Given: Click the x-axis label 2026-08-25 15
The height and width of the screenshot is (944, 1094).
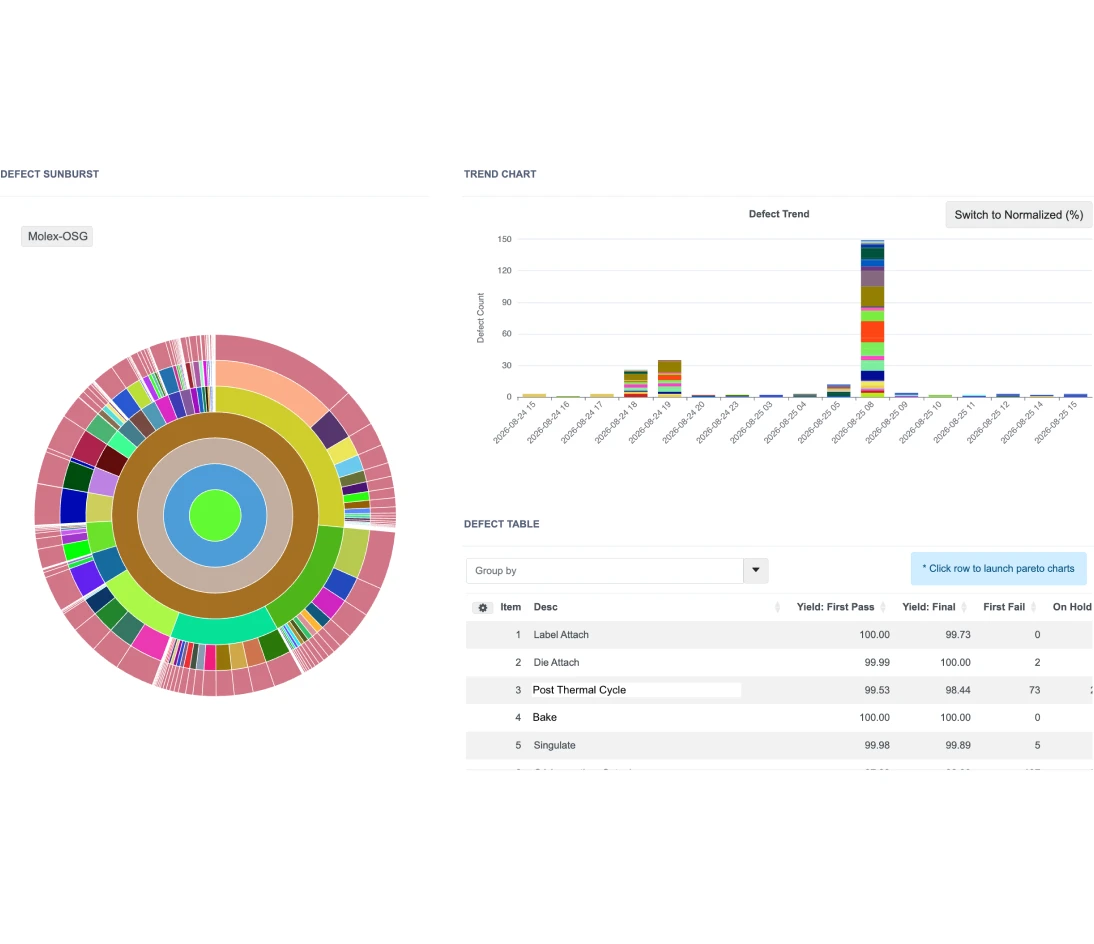Looking at the screenshot, I should (1056, 422).
